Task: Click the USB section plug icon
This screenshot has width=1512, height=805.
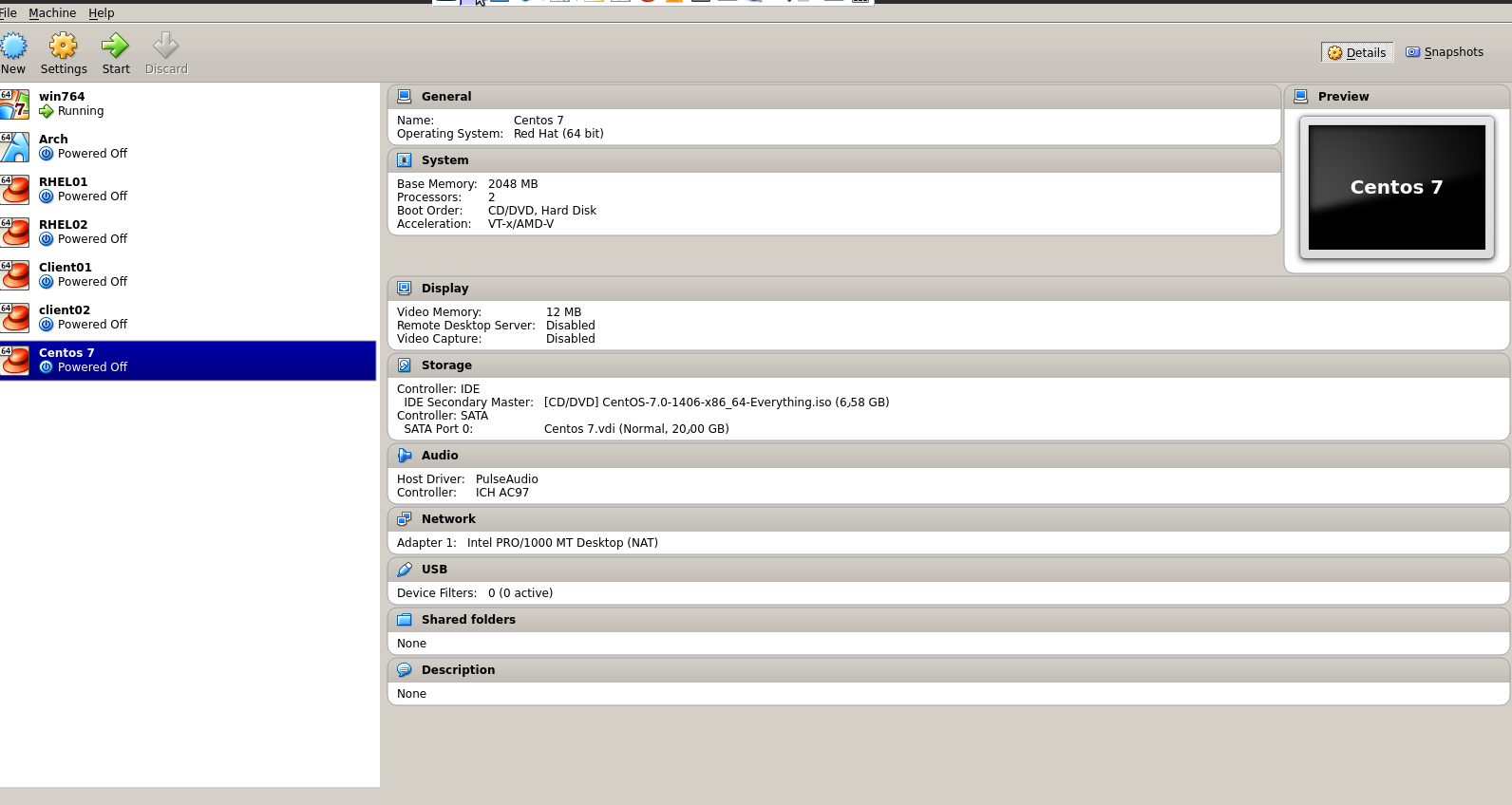Action: 405,570
